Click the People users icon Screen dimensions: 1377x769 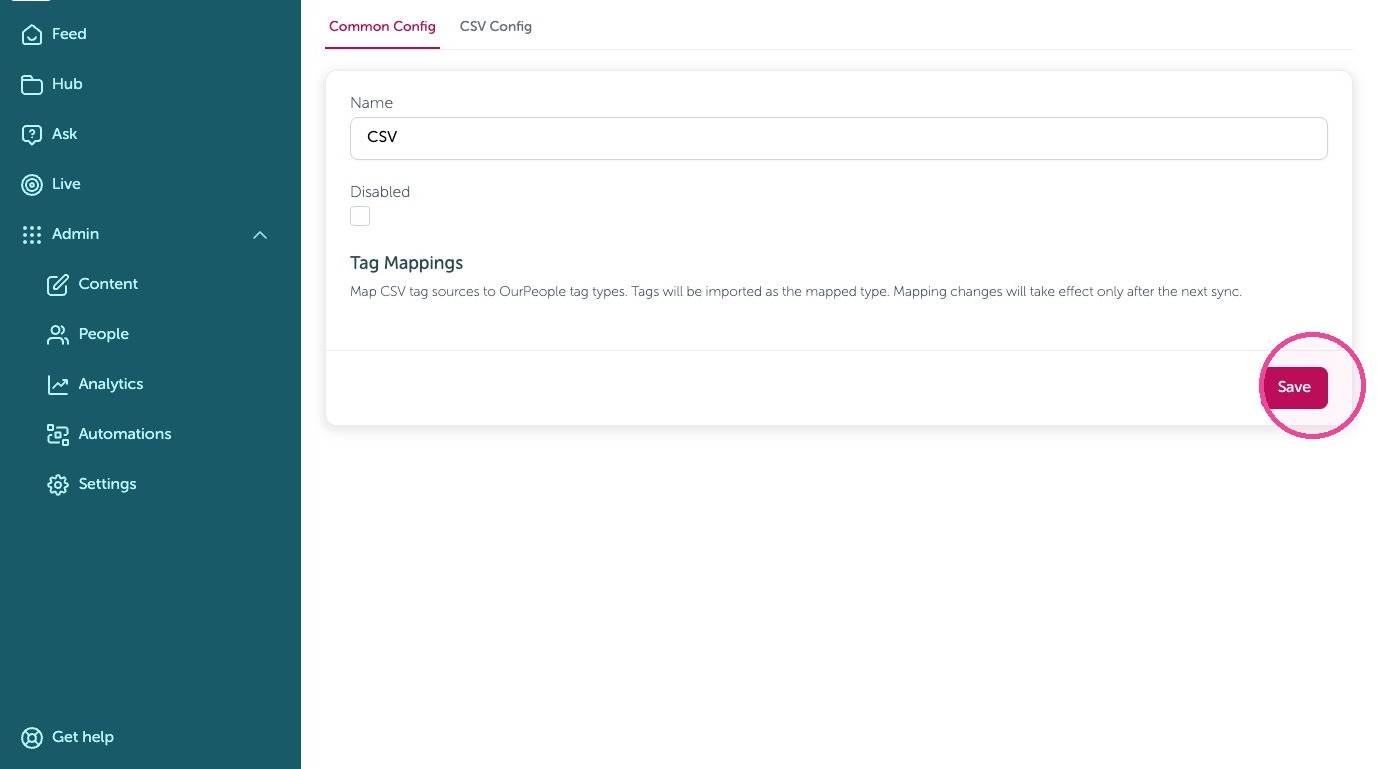tap(58, 334)
